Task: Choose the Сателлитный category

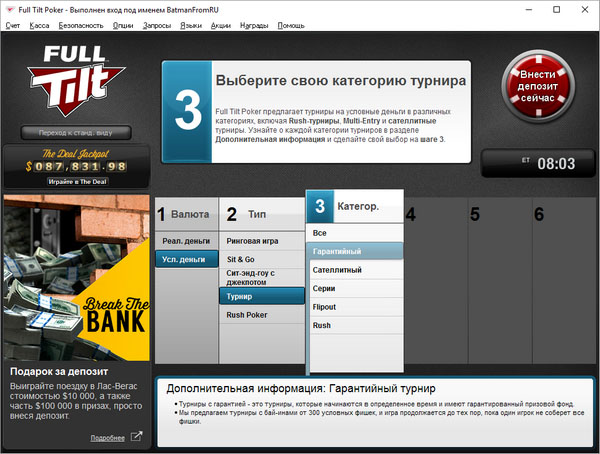Action: coord(356,270)
